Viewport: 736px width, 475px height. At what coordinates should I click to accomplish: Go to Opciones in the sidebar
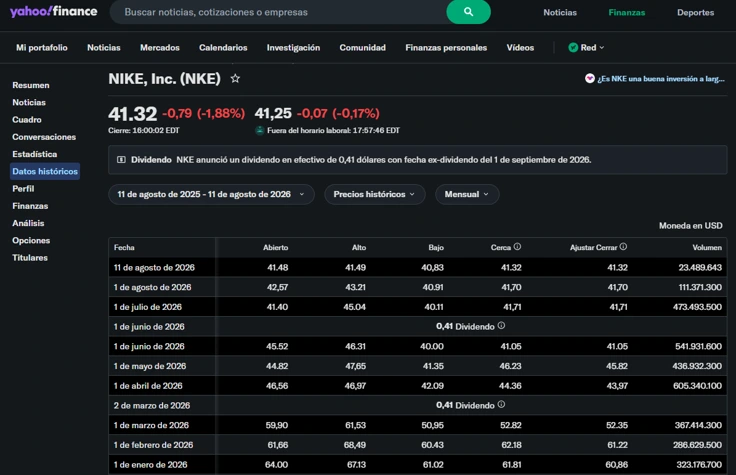point(31,240)
